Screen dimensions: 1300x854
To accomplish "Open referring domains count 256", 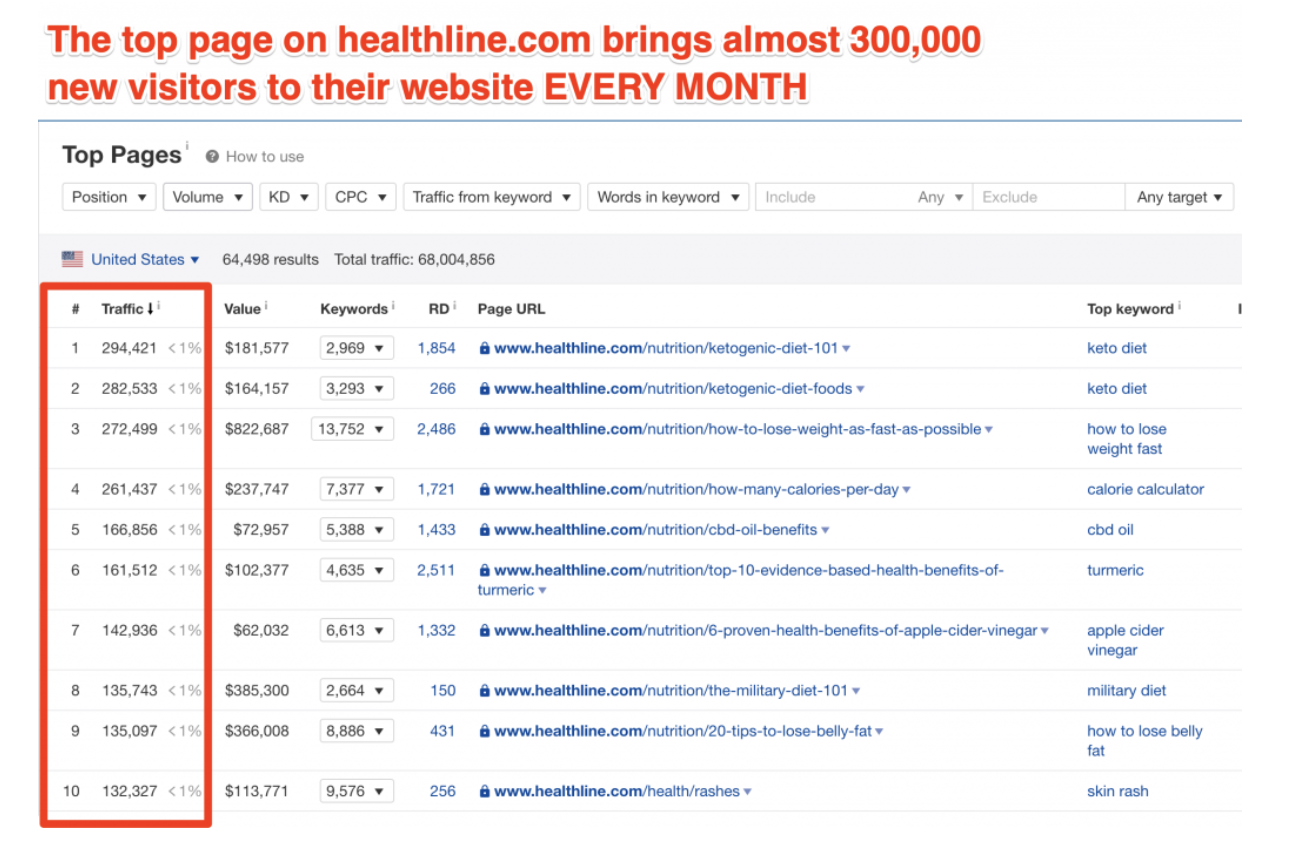I will point(442,791).
